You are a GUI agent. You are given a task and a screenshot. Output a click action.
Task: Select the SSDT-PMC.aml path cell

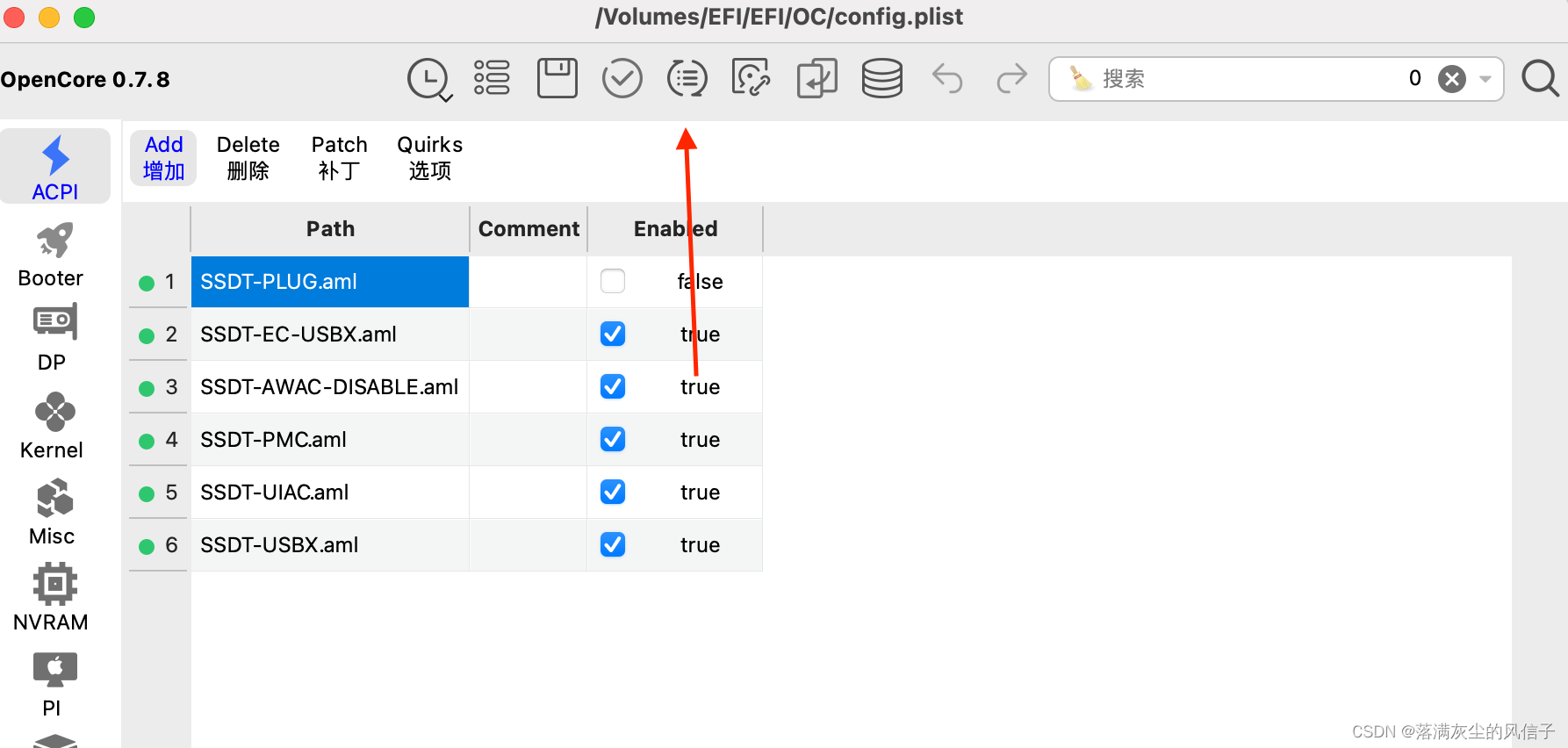(330, 440)
